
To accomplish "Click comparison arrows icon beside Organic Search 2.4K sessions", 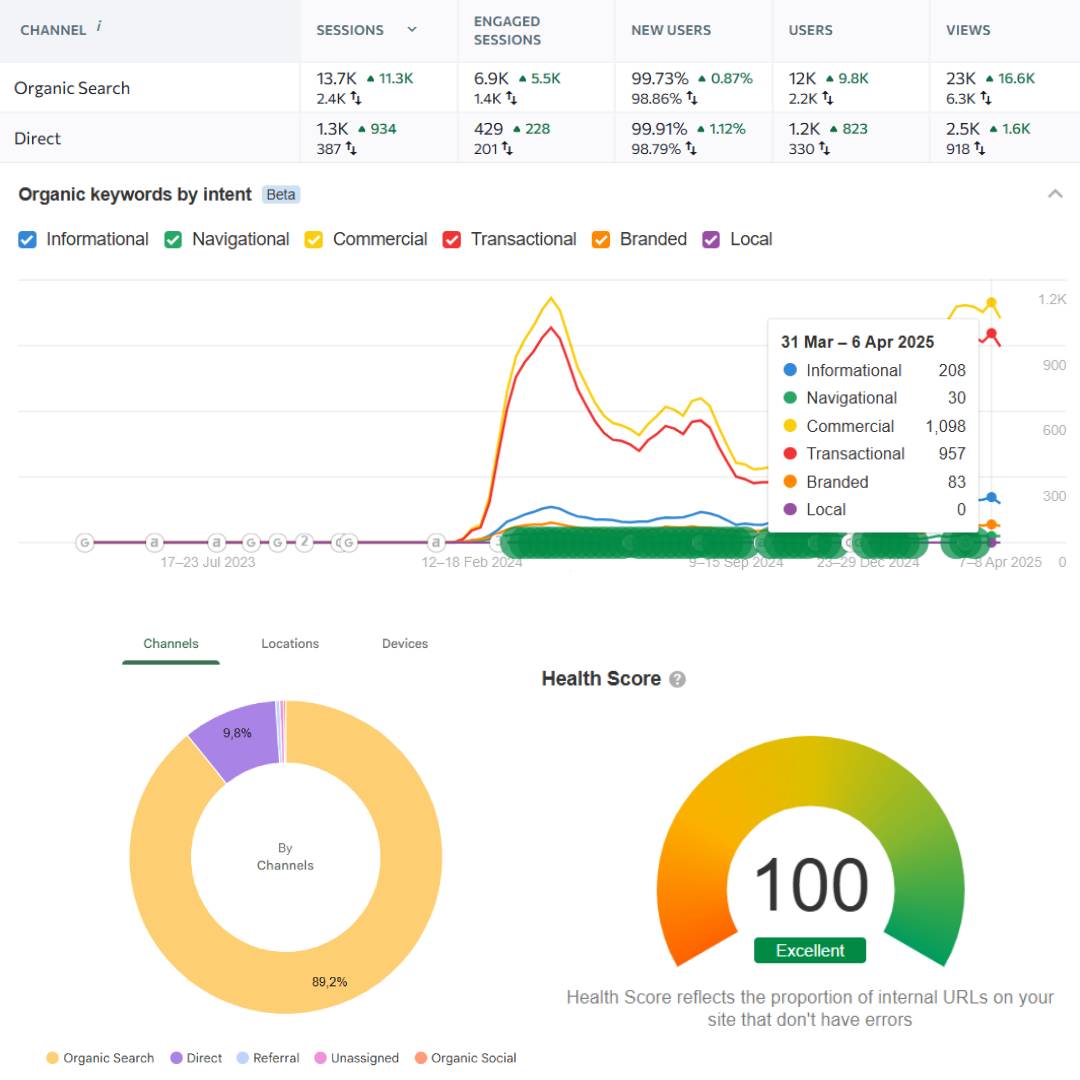I will (x=355, y=98).
